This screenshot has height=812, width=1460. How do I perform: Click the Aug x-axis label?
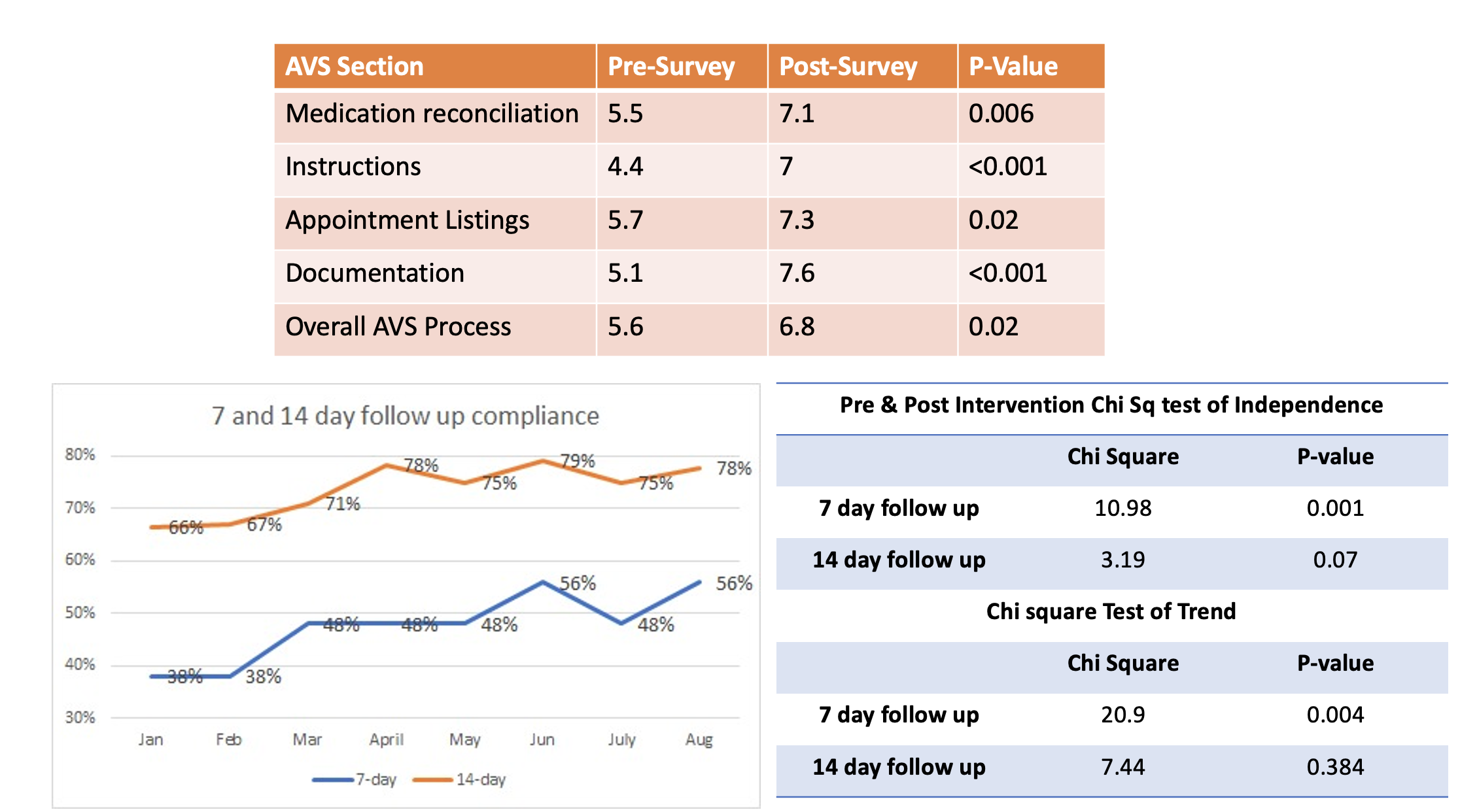tap(699, 739)
